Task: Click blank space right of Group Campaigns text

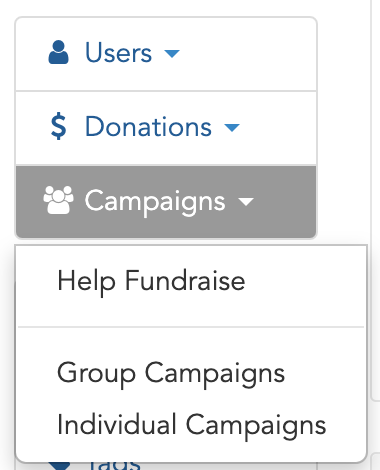Action: coord(324,374)
